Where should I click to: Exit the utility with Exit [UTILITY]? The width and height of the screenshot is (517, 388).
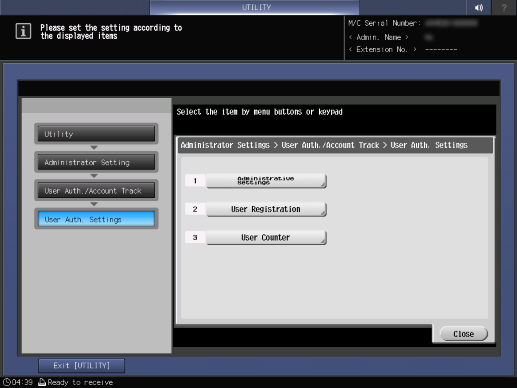pos(82,366)
